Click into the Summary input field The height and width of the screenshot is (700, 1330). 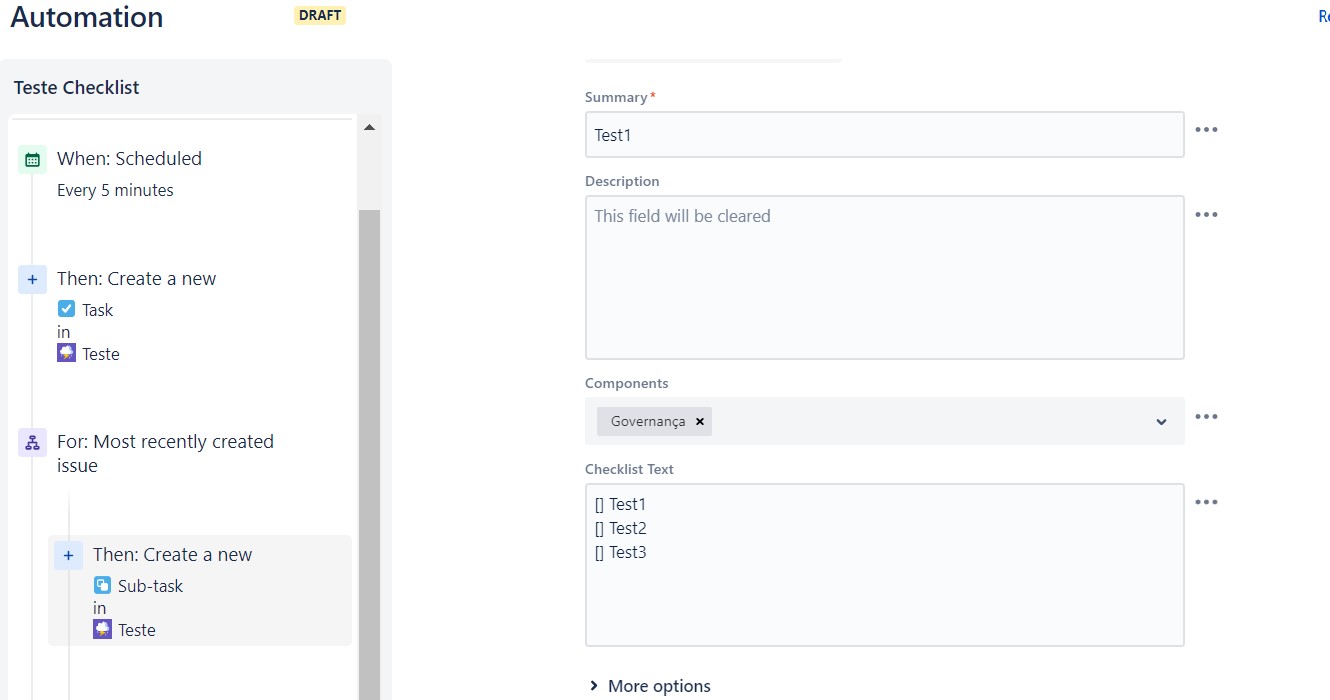point(884,134)
